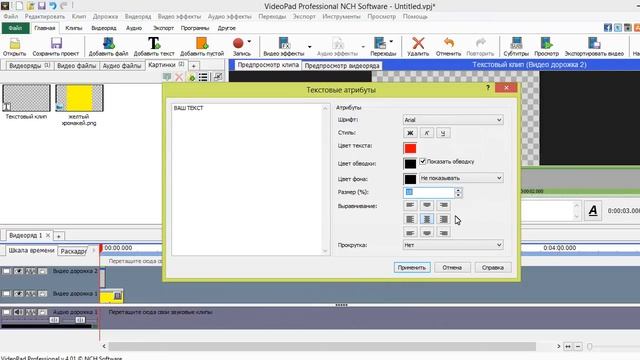
Task: Click the Удалить red X icon
Action: click(418, 43)
